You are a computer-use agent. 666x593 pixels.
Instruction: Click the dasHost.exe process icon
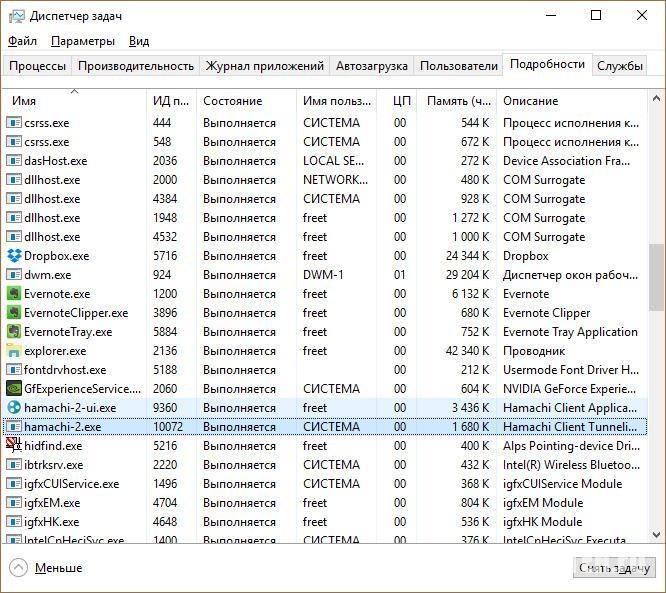[14, 161]
